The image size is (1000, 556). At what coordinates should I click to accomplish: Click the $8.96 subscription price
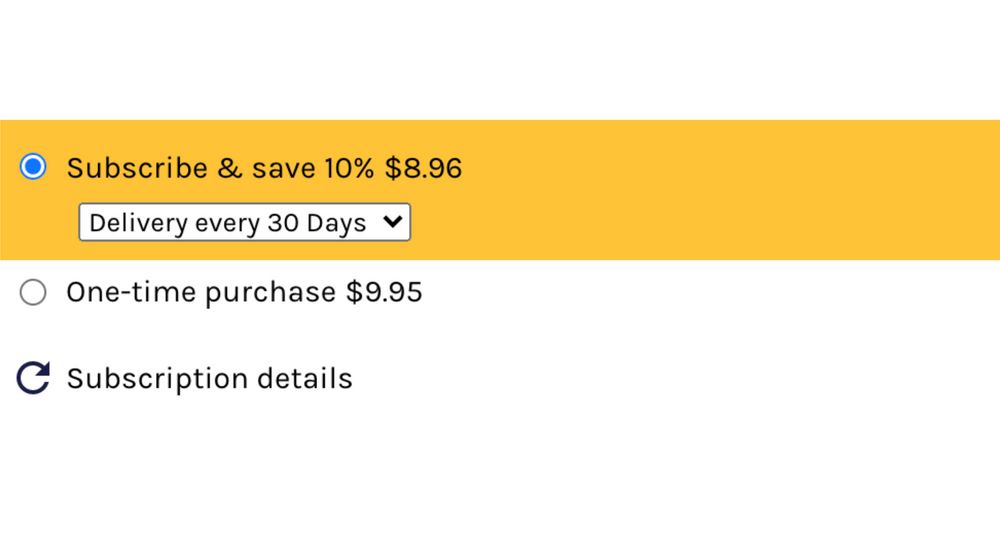(424, 168)
